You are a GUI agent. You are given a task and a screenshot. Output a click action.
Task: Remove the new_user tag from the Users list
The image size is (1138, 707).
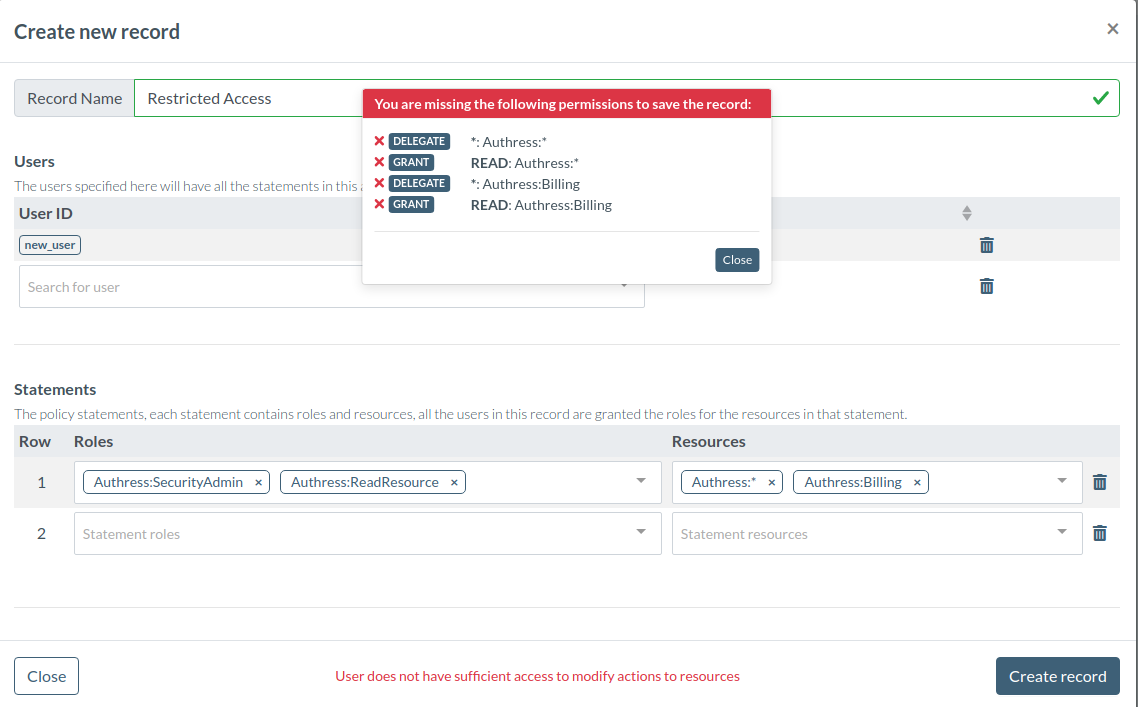click(x=49, y=244)
